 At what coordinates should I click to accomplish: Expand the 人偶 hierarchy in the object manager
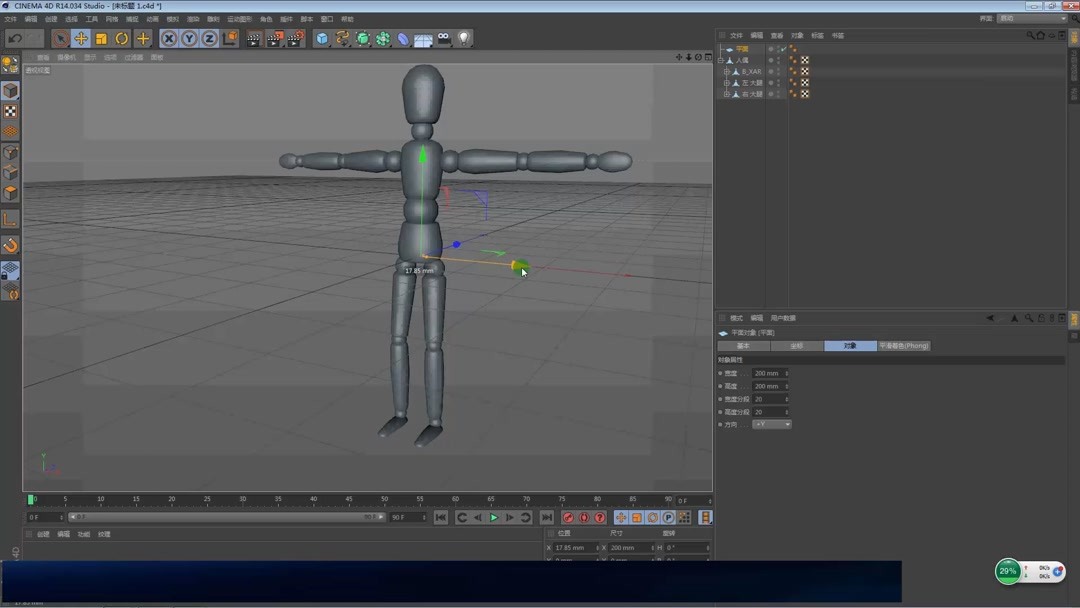coord(721,60)
